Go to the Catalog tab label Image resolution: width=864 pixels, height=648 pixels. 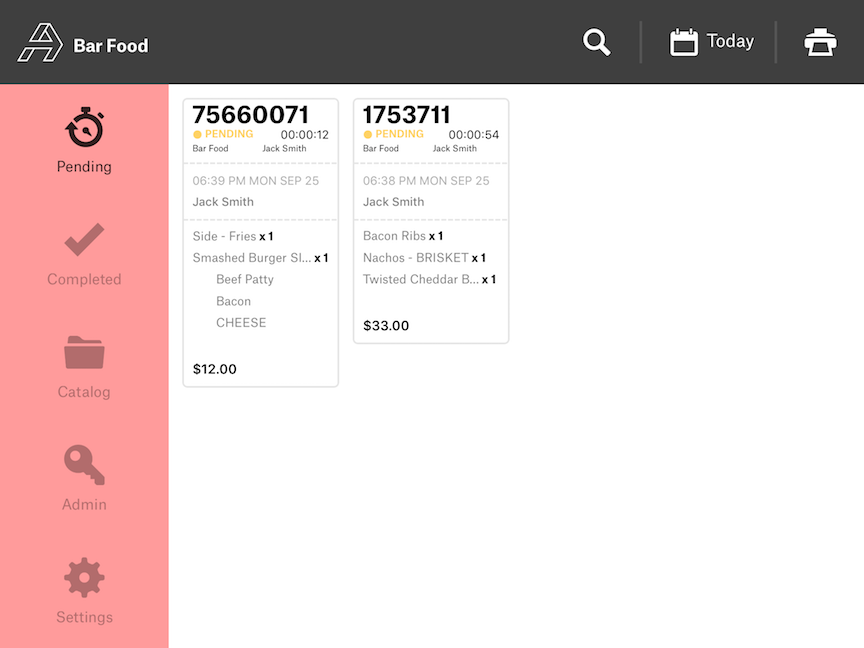(x=84, y=392)
